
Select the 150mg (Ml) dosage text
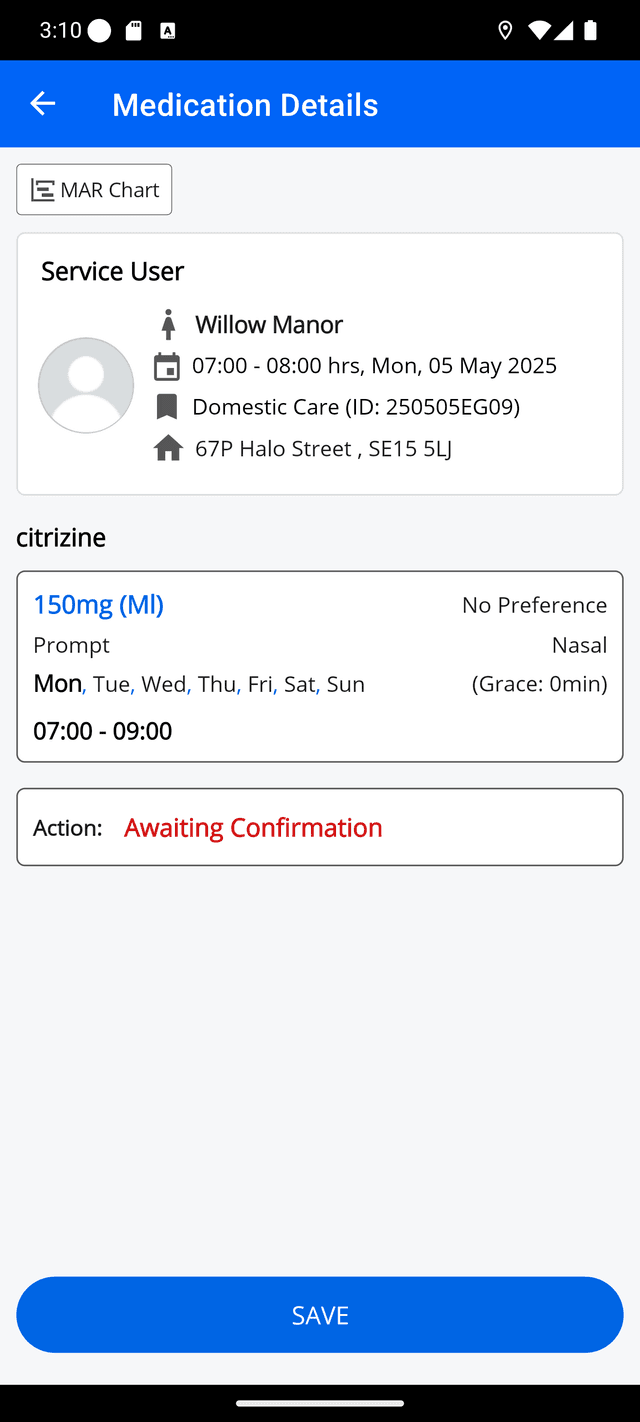point(98,604)
